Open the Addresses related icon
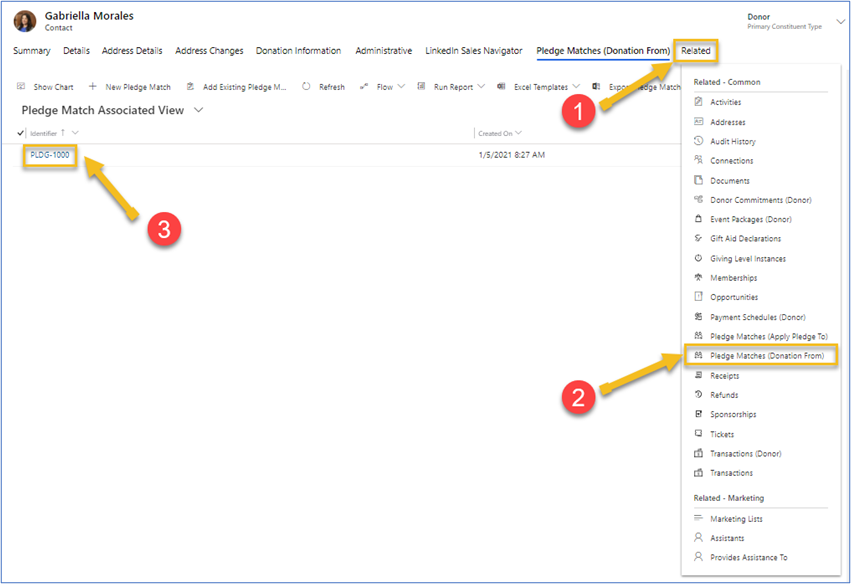This screenshot has width=851, height=584. pyautogui.click(x=698, y=122)
